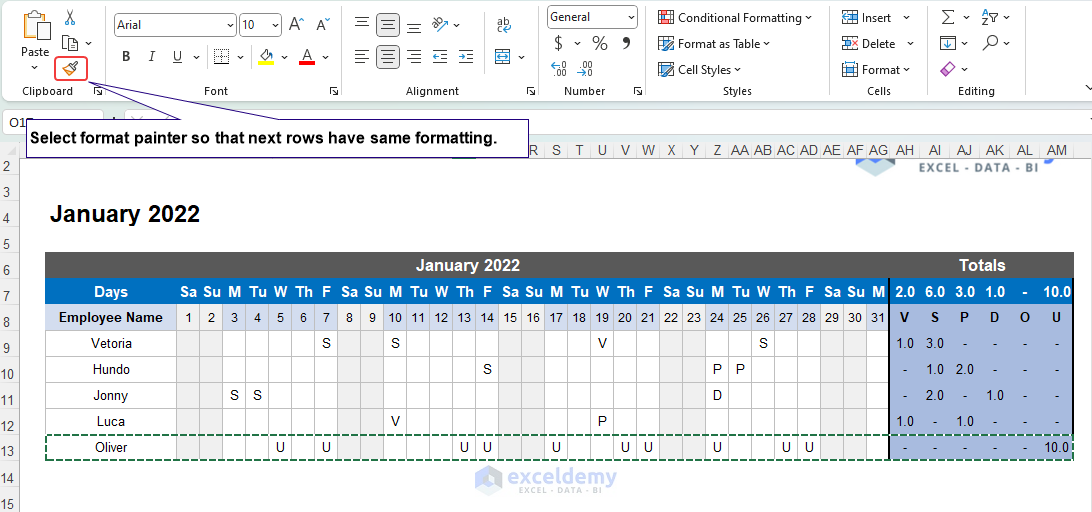Open Font group dialog launcher
Viewport: 1092px width, 512px height.
[x=334, y=91]
